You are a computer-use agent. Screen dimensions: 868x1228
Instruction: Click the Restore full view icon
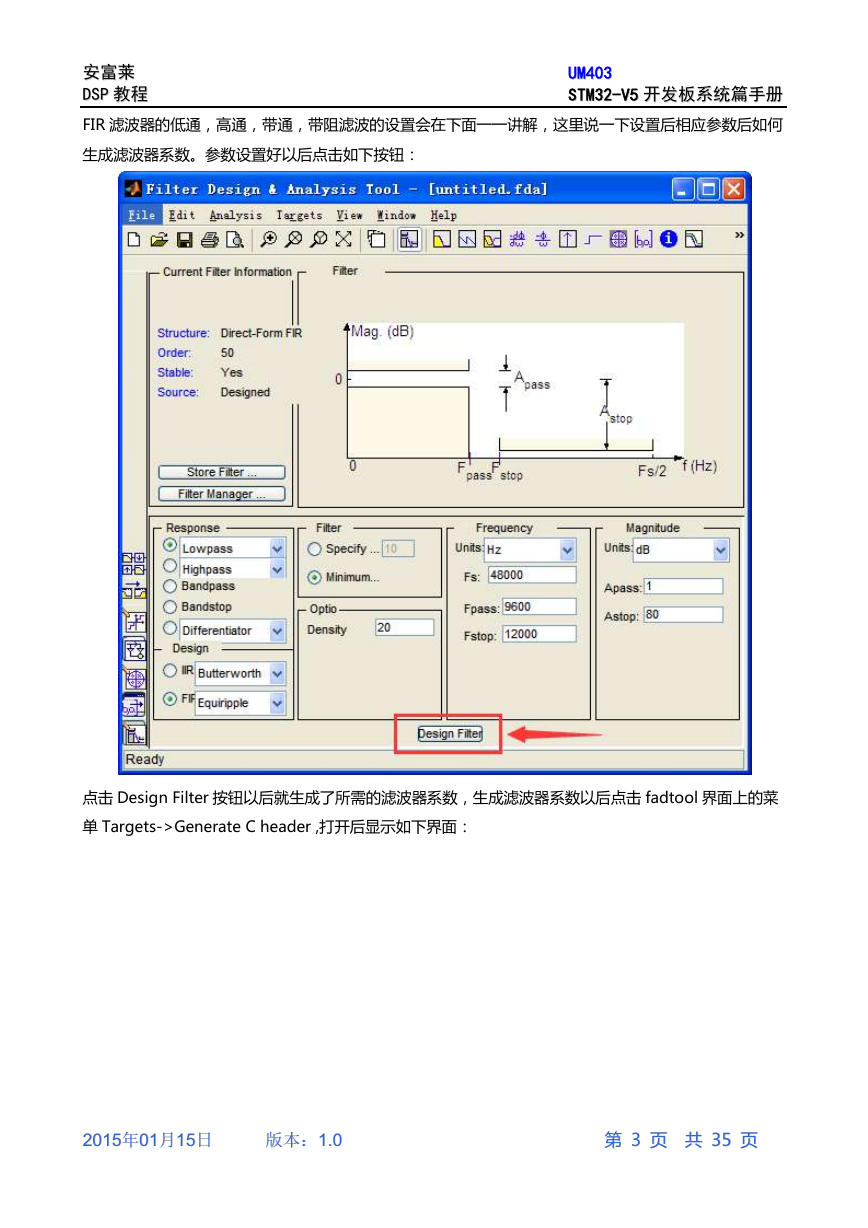pyautogui.click(x=343, y=239)
